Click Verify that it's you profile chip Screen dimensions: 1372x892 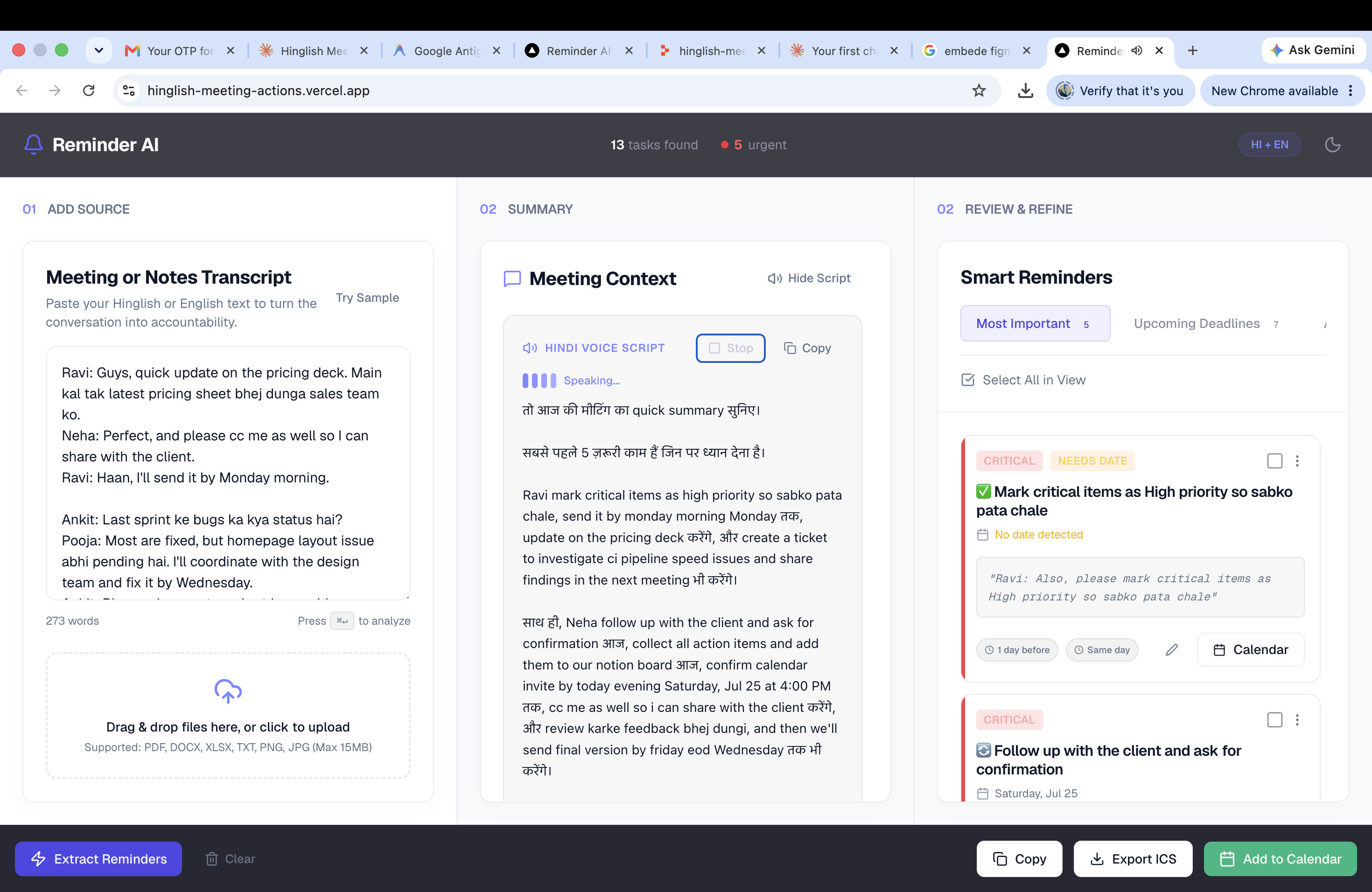pos(1120,91)
